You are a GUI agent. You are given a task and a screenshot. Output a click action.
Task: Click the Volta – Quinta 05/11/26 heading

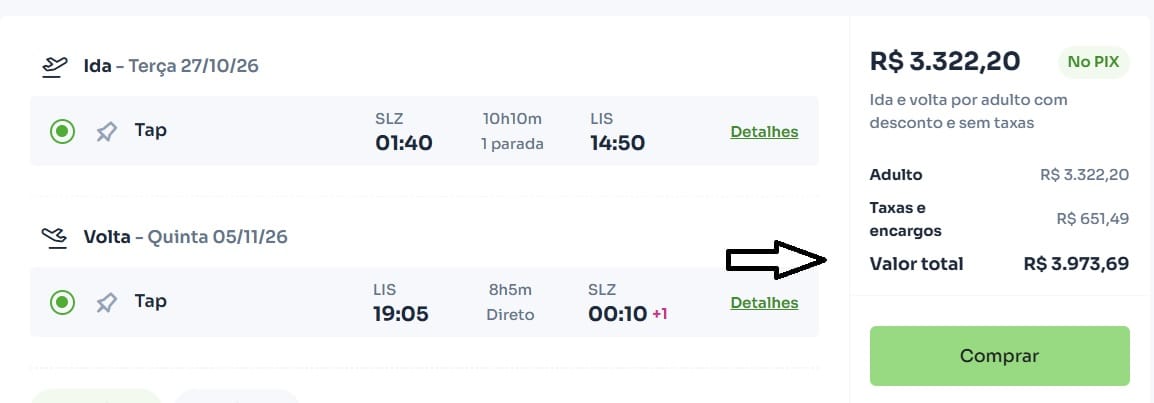point(185,237)
